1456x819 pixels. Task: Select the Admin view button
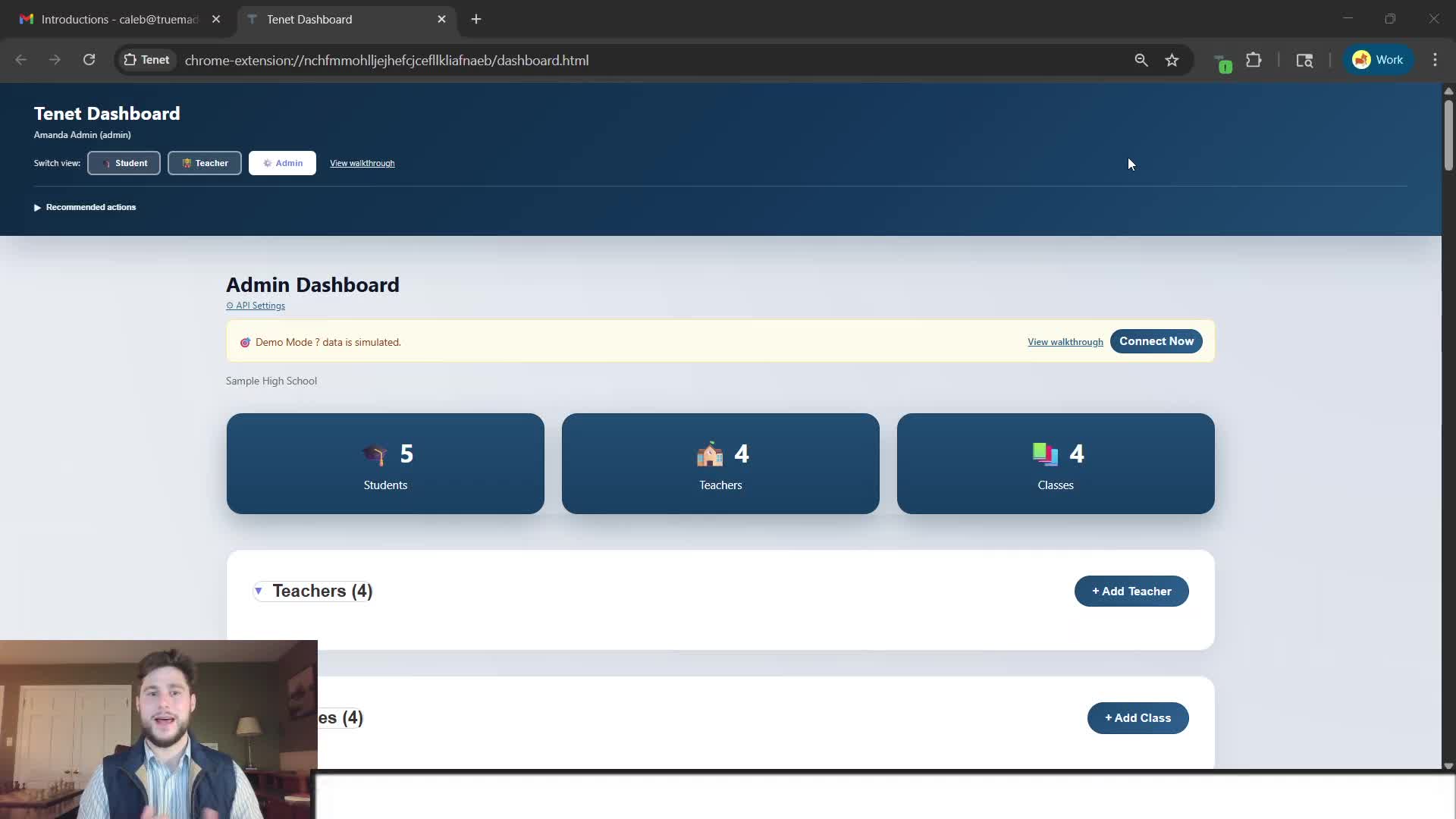click(x=282, y=163)
